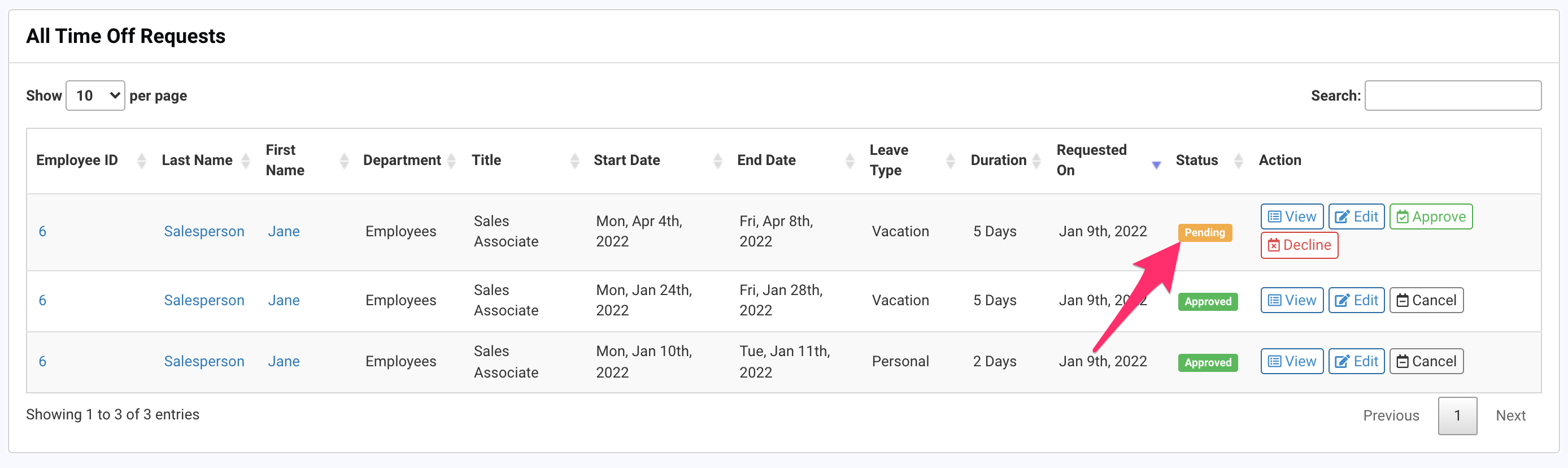Open the Salesperson employee profile link
This screenshot has height=468, width=1568.
[204, 231]
